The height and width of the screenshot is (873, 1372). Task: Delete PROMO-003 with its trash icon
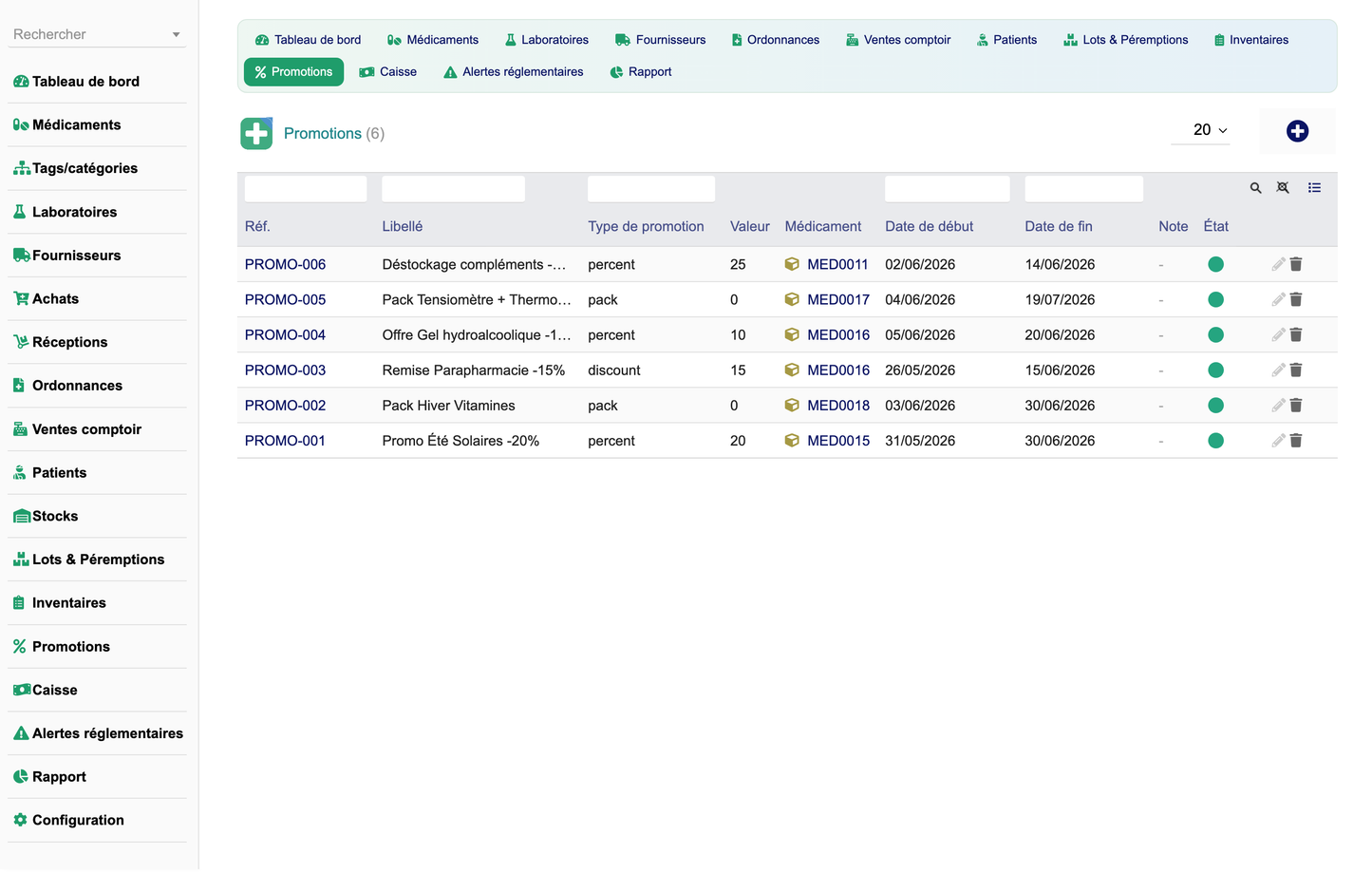pos(1296,370)
